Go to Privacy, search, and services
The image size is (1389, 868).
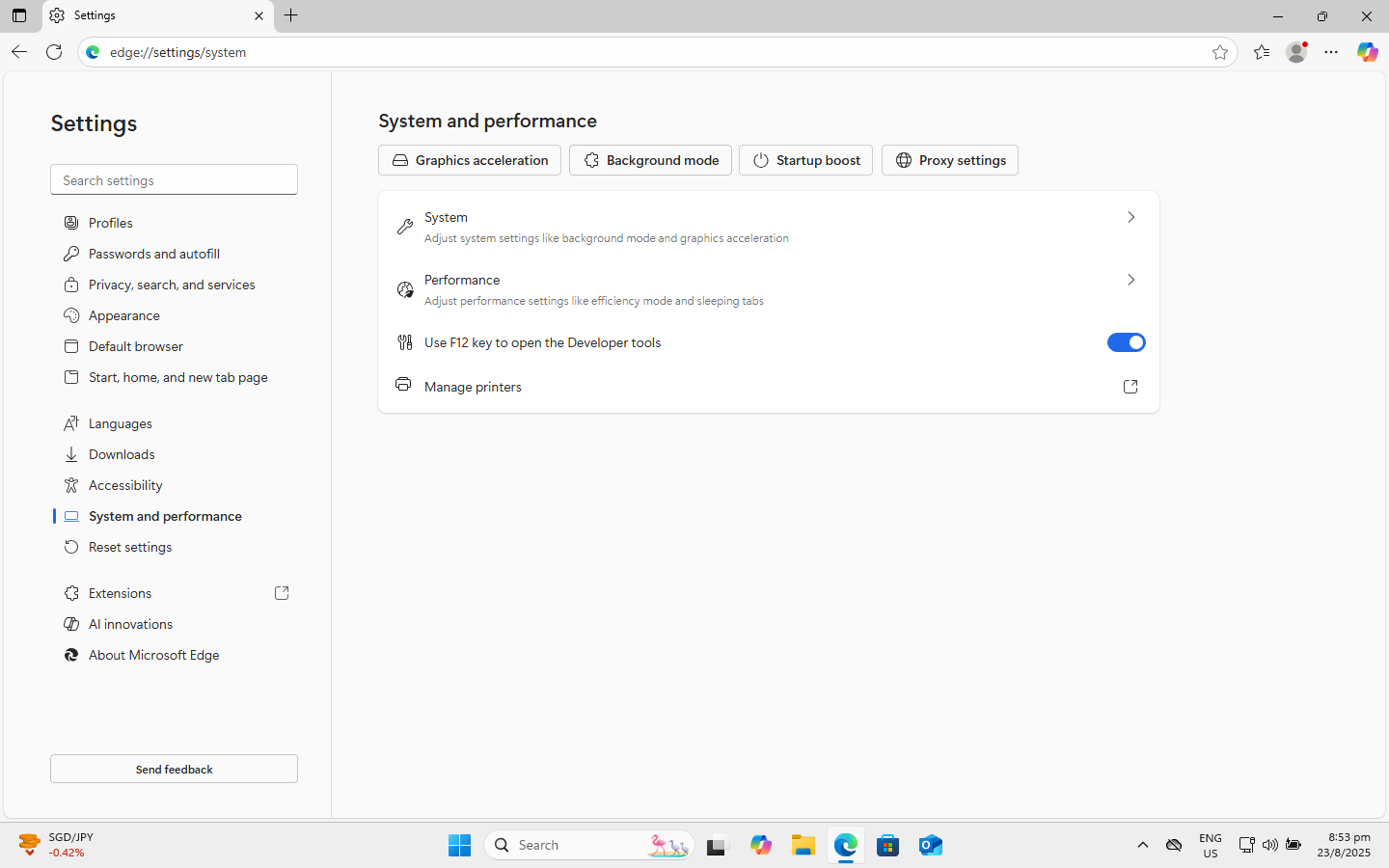(174, 285)
